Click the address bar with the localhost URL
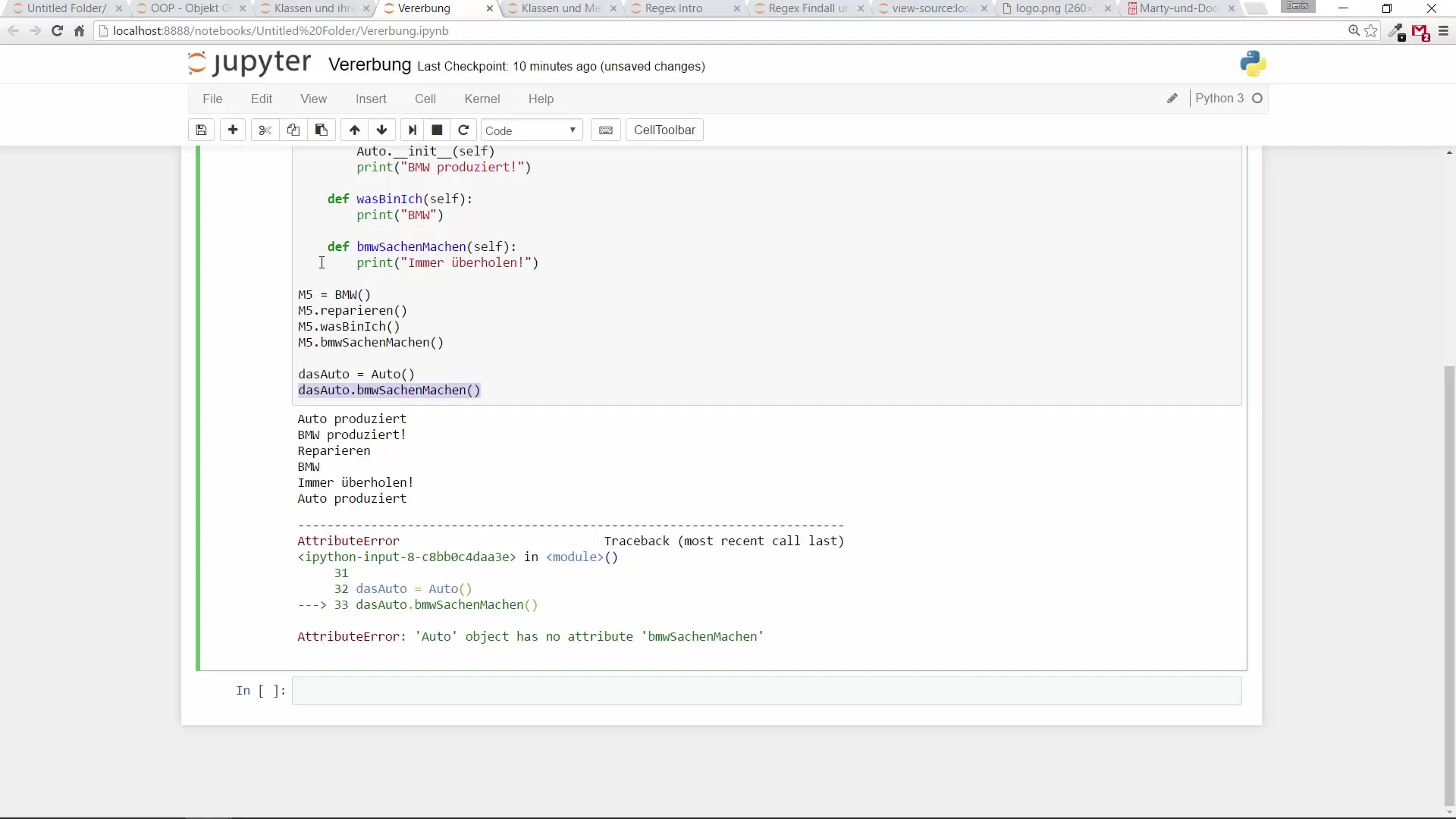Image resolution: width=1456 pixels, height=819 pixels. [x=720, y=31]
